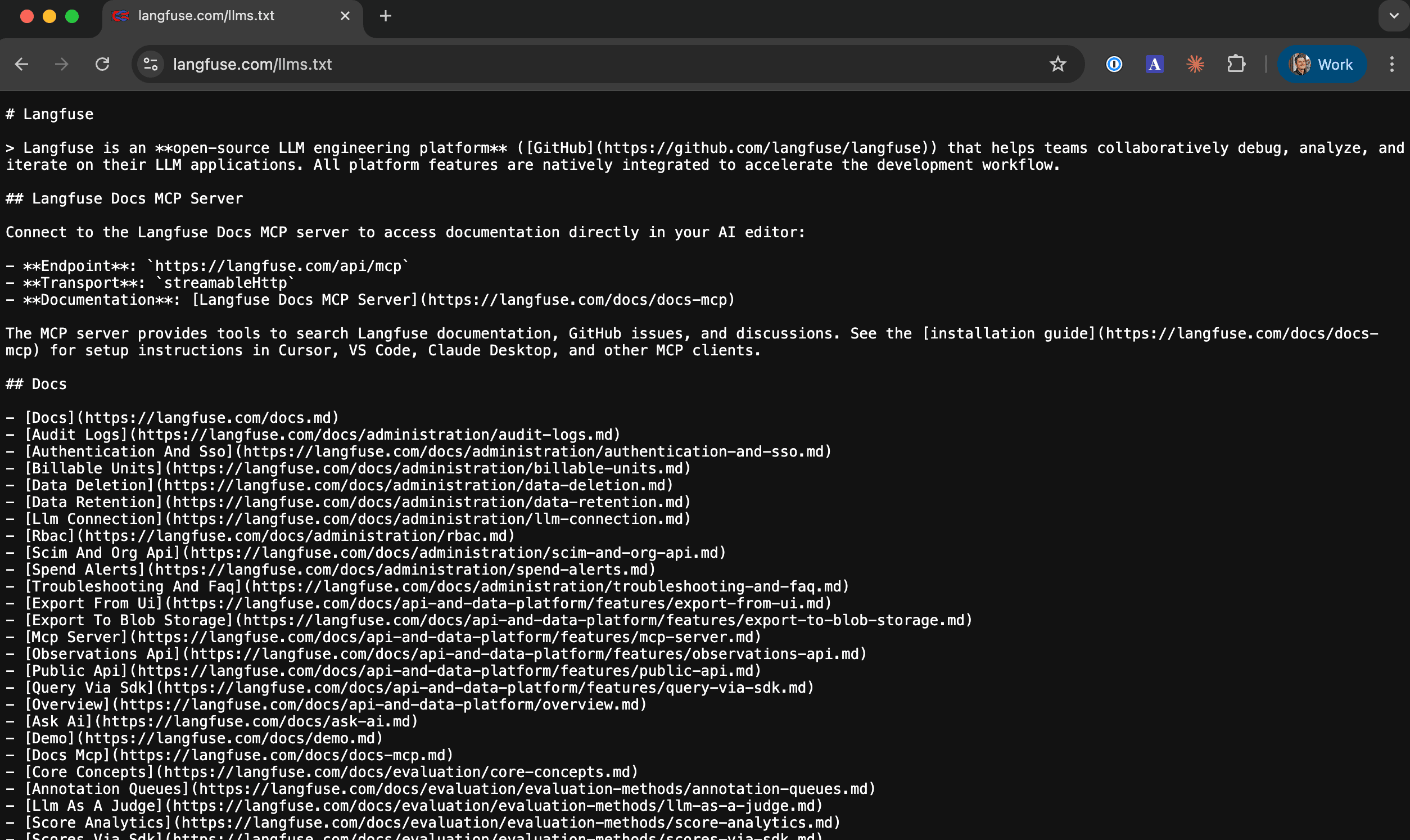Open a new tab with the plus button
The image size is (1410, 840).
click(x=385, y=16)
